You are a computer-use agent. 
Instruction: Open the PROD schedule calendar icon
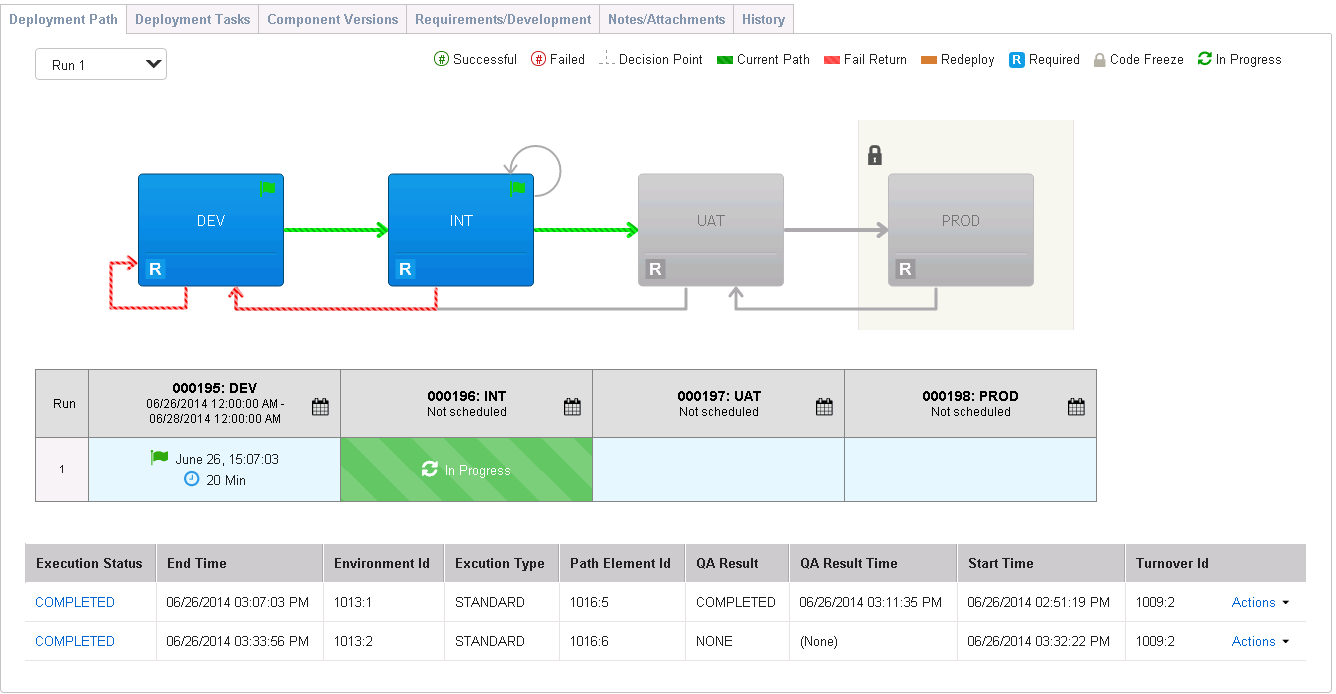coord(1076,407)
